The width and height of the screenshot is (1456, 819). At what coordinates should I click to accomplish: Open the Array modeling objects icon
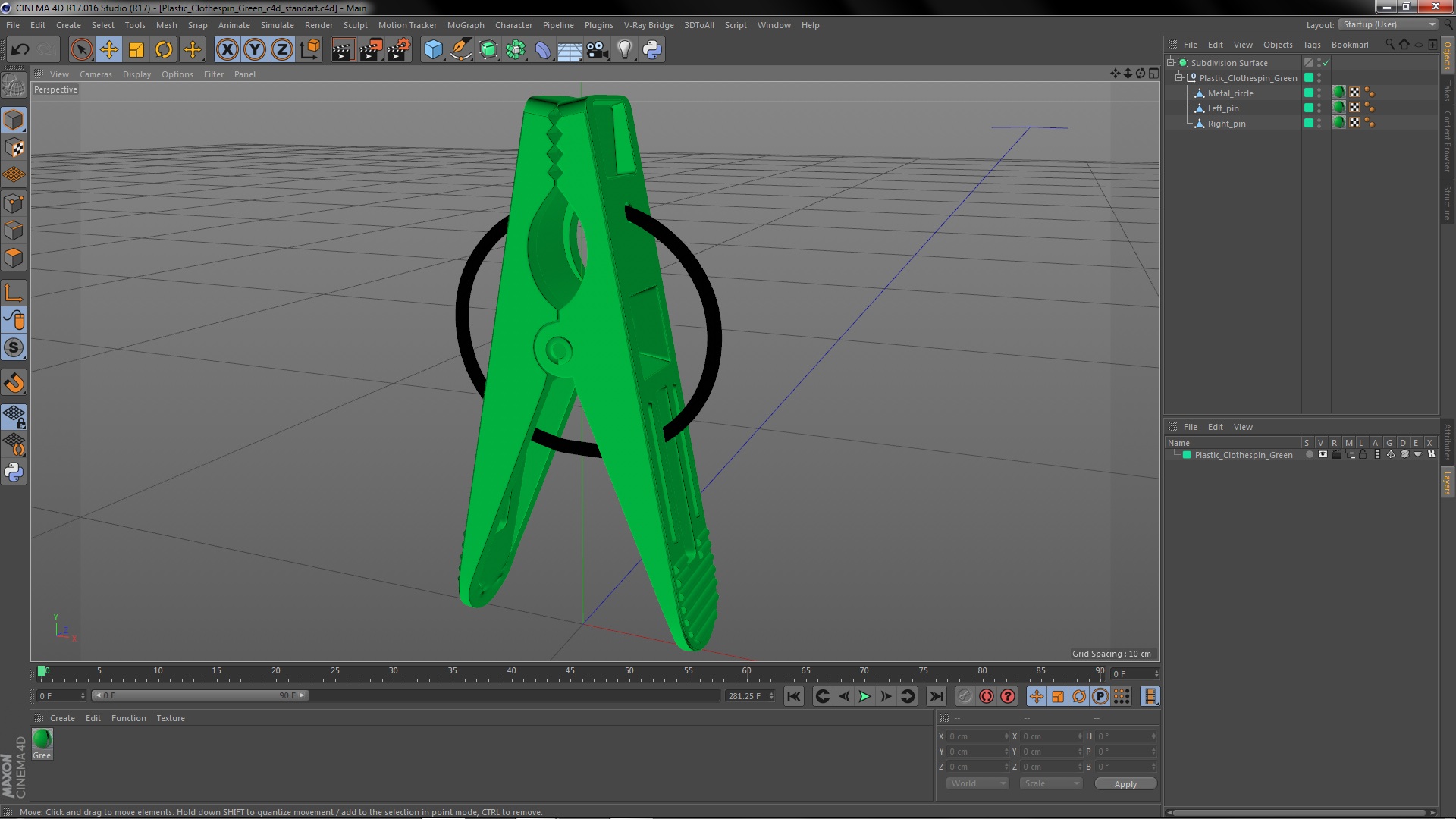pyautogui.click(x=516, y=50)
